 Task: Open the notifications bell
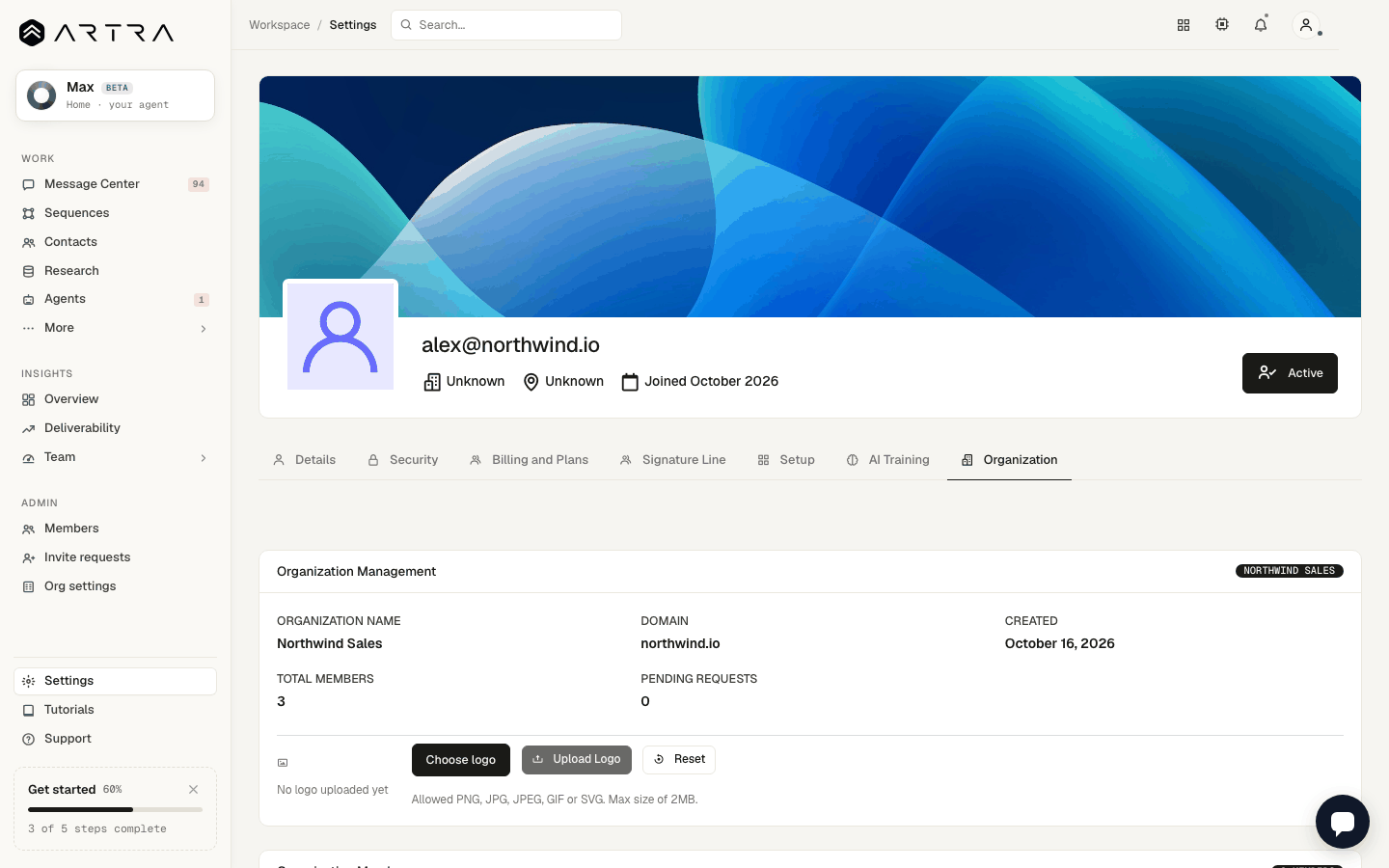pos(1261,25)
